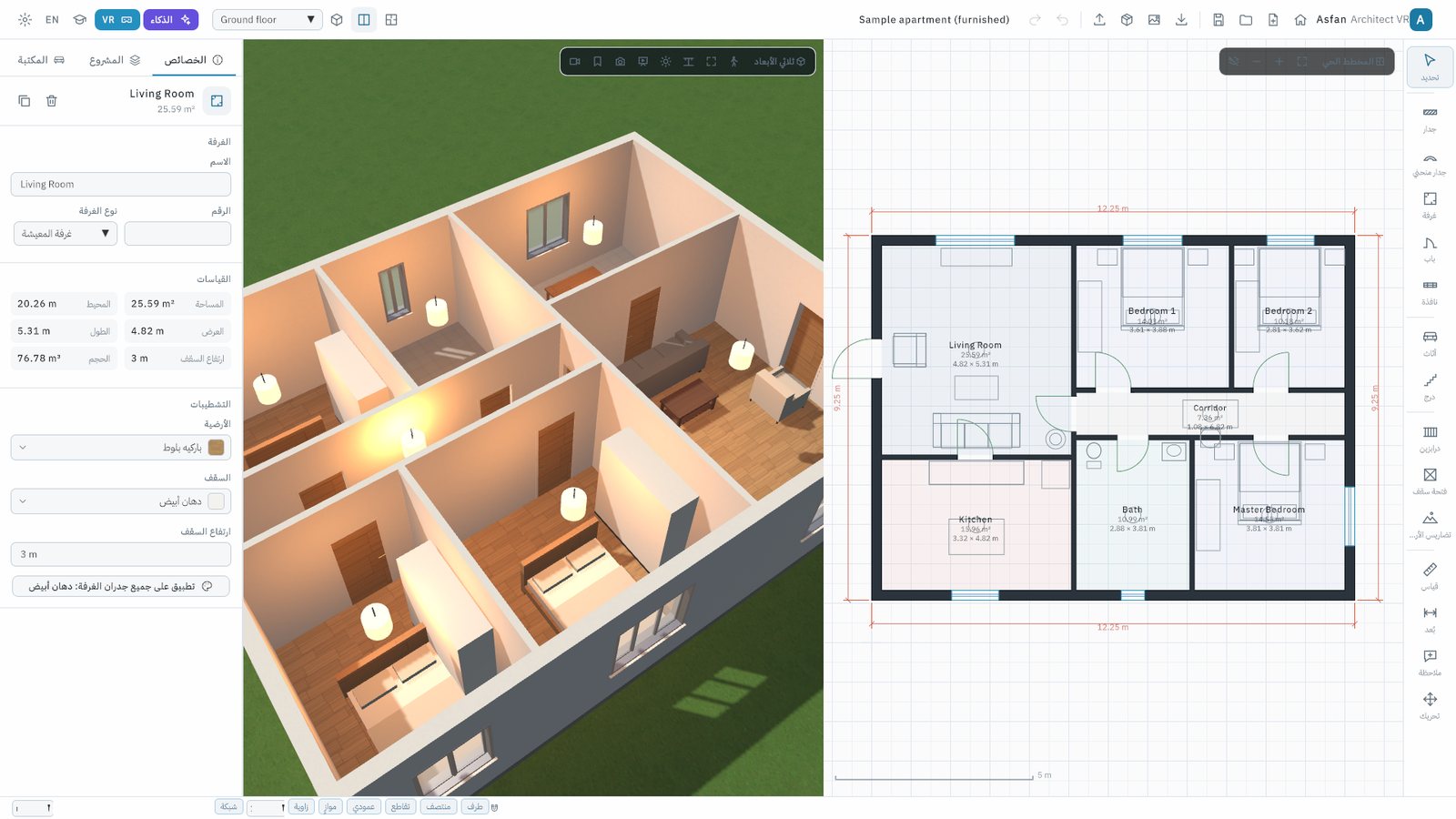Open the furniture (أثاث) tool
This screenshot has height=819, width=1456.
(x=1430, y=343)
